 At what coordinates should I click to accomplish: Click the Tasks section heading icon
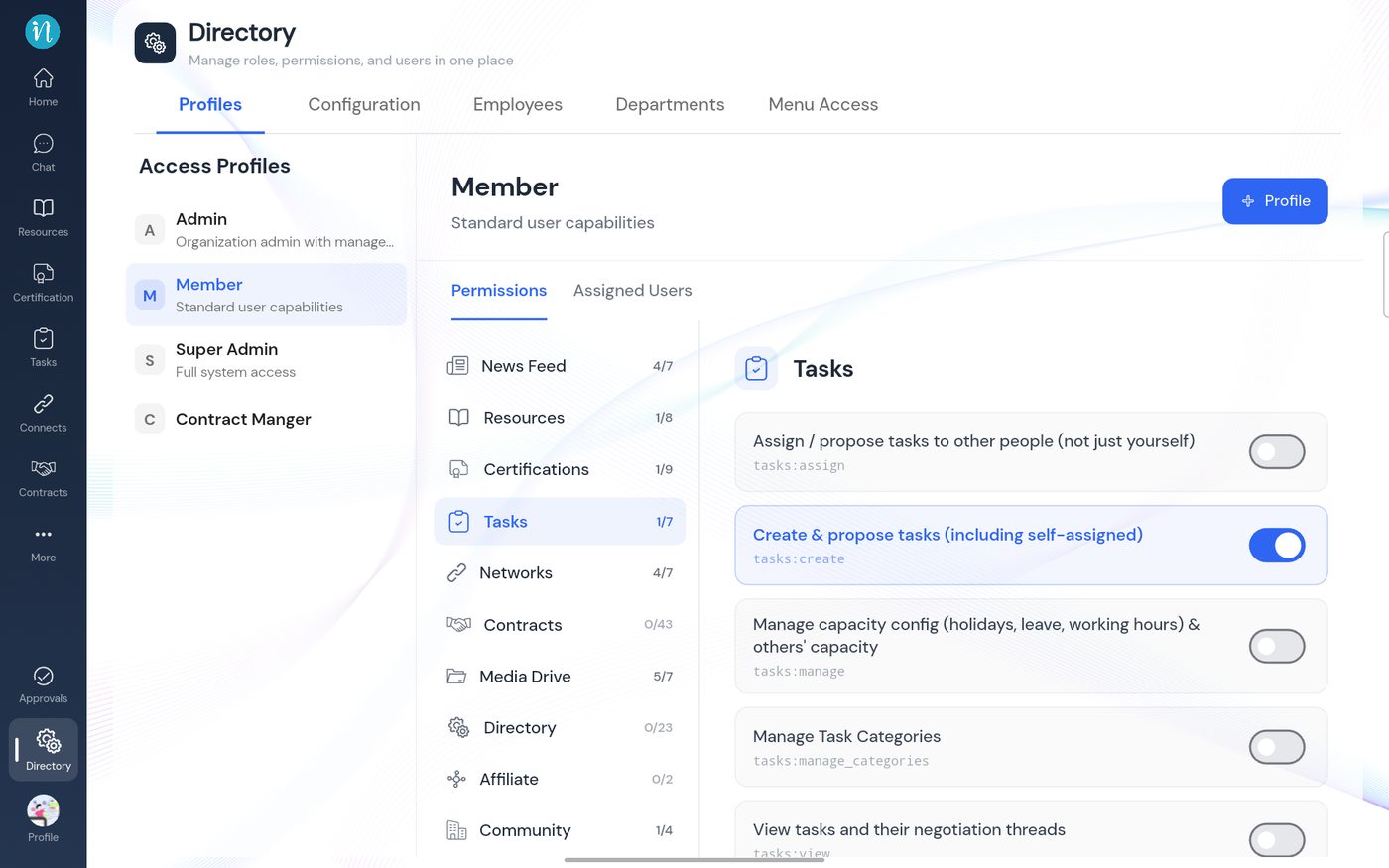756,369
